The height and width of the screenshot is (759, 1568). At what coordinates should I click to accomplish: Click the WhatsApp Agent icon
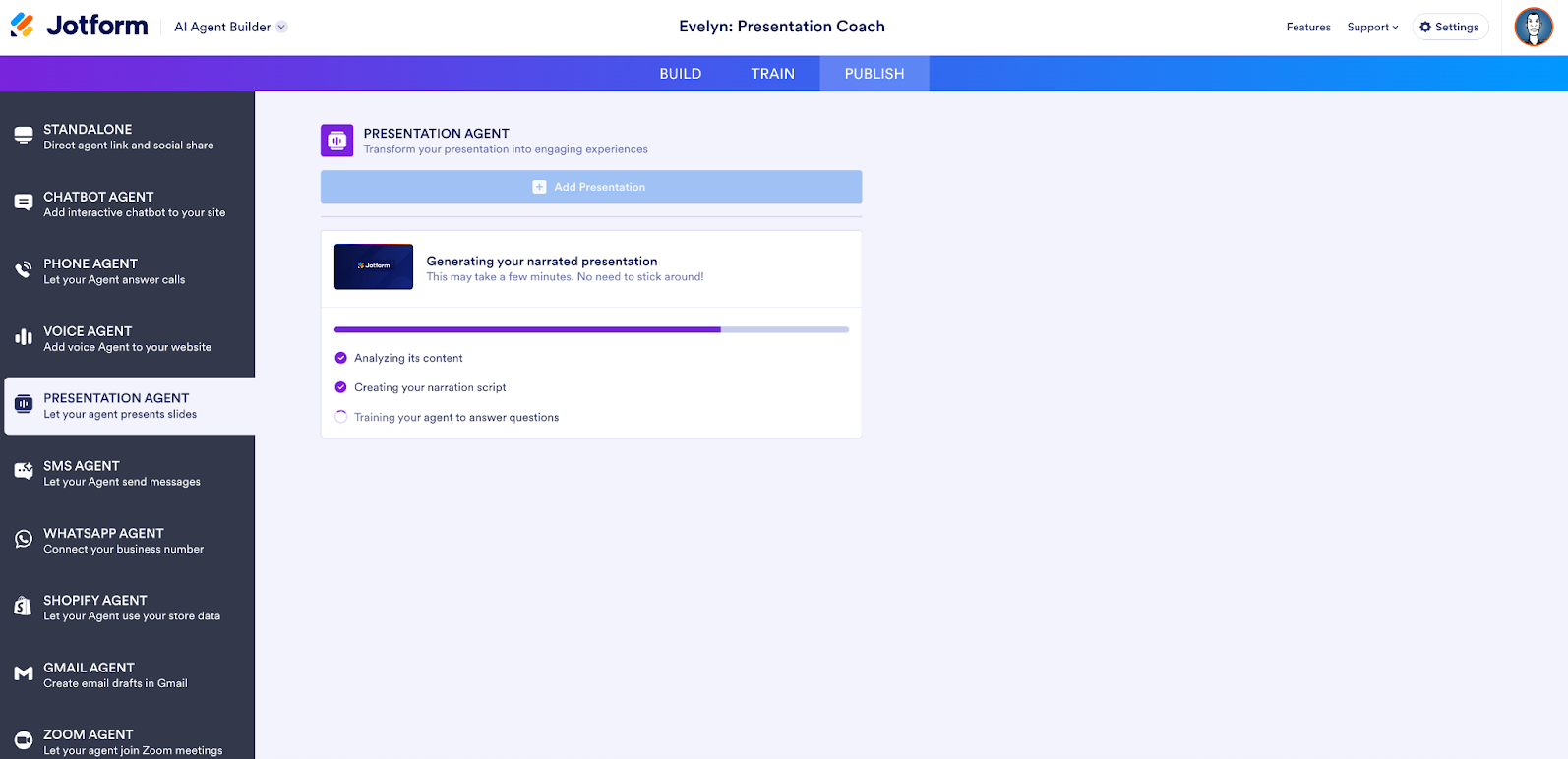point(24,540)
